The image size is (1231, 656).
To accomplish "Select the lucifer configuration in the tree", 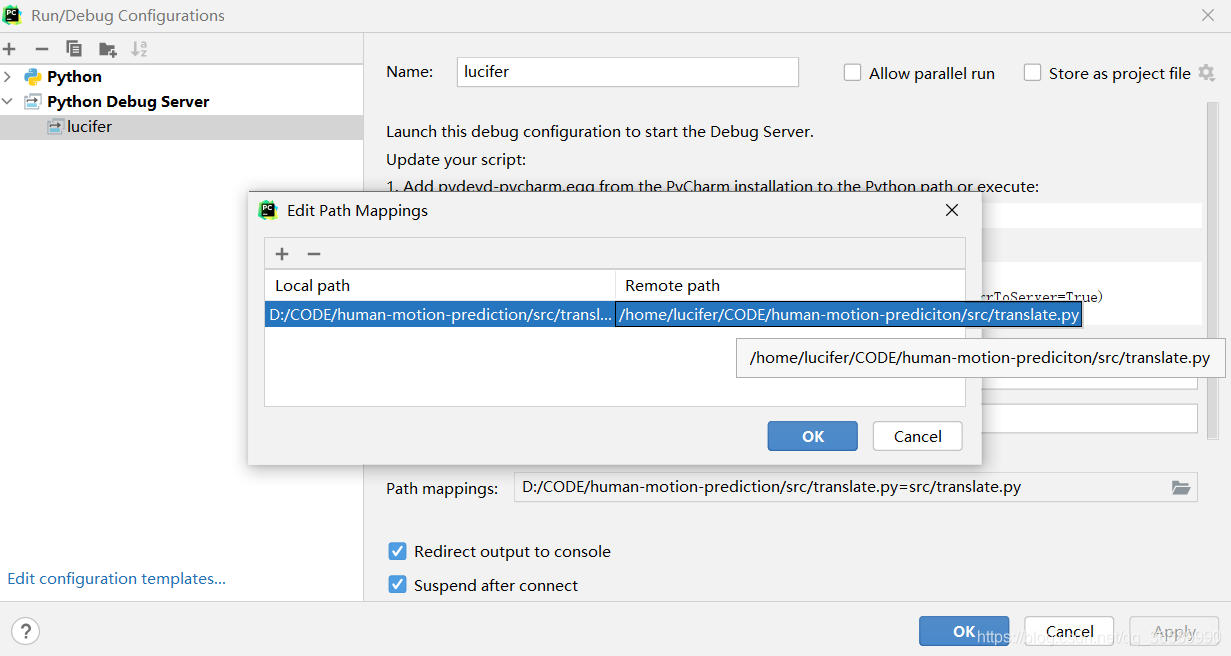I will click(x=90, y=126).
